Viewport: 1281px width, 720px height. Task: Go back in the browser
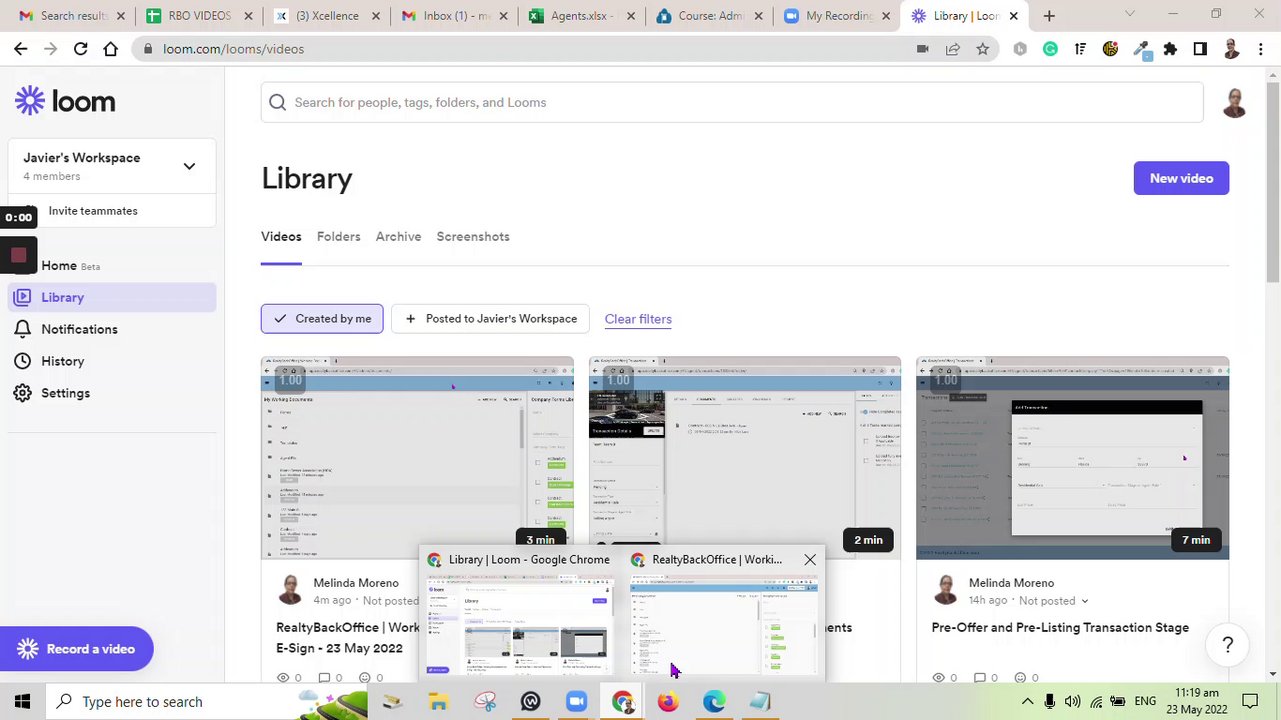(21, 49)
